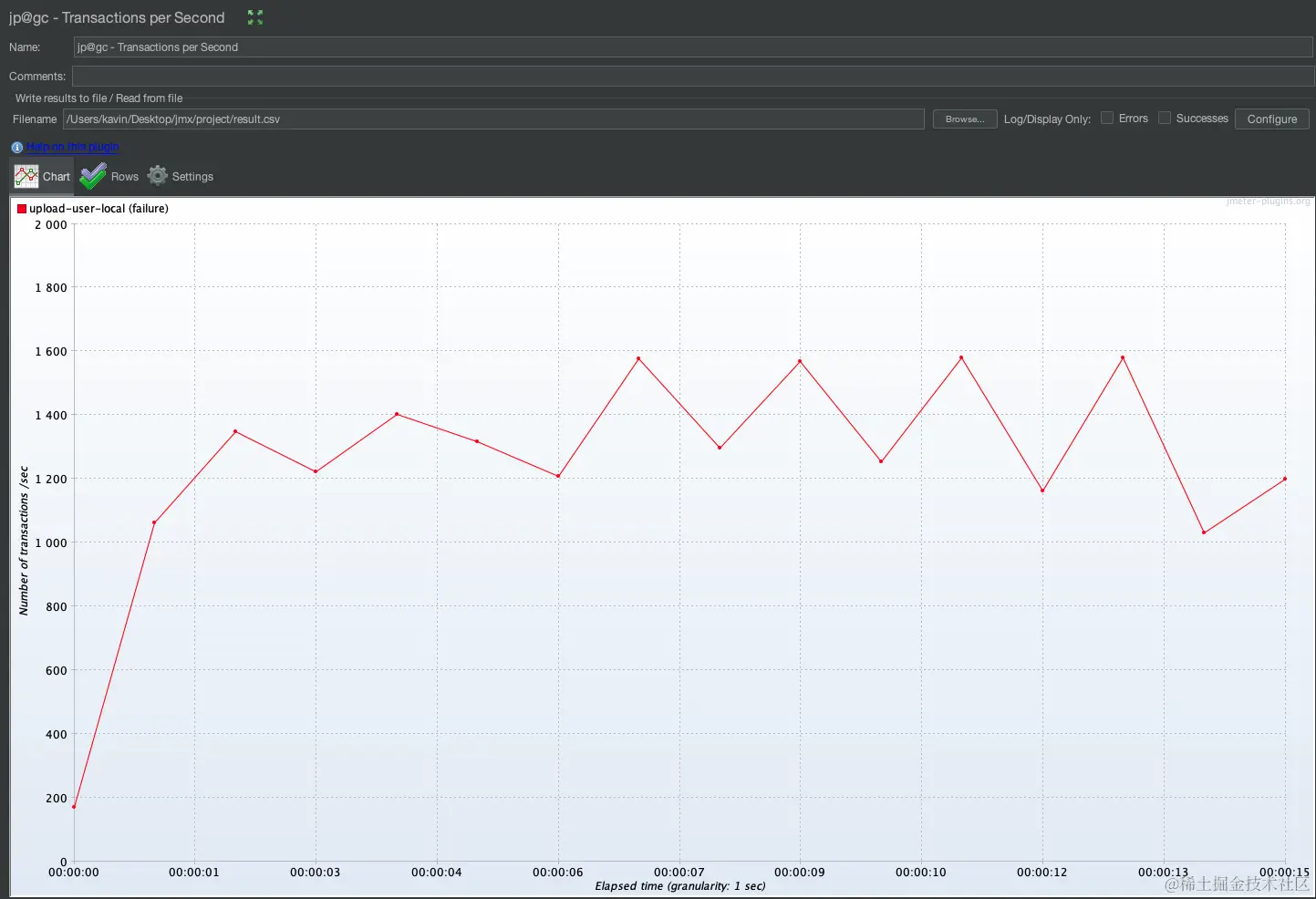Open the Help on this plugin link

[x=73, y=147]
